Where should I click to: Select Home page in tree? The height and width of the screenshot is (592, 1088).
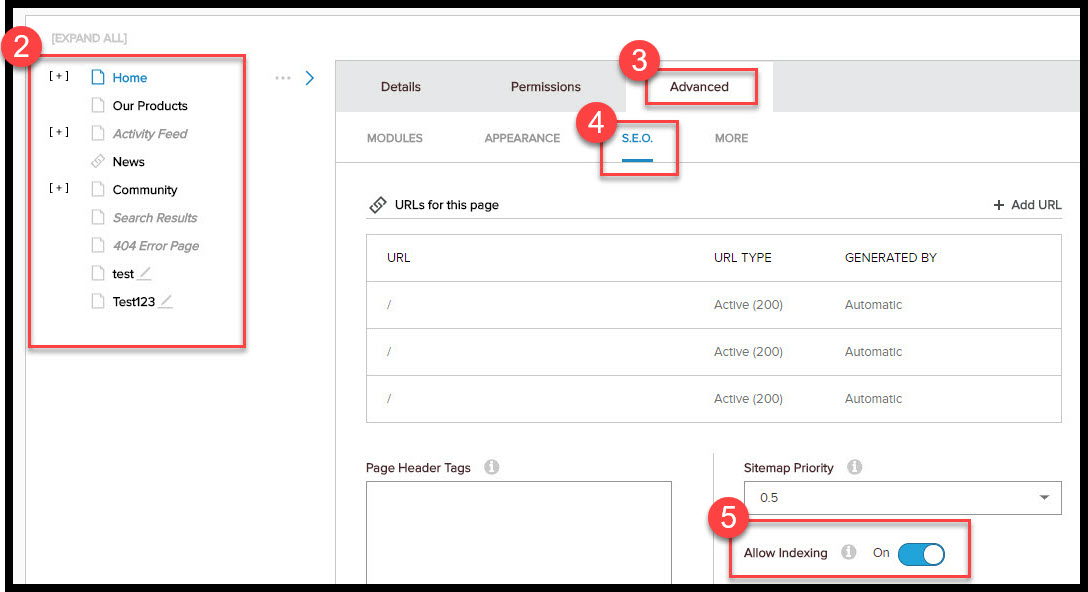pyautogui.click(x=130, y=78)
